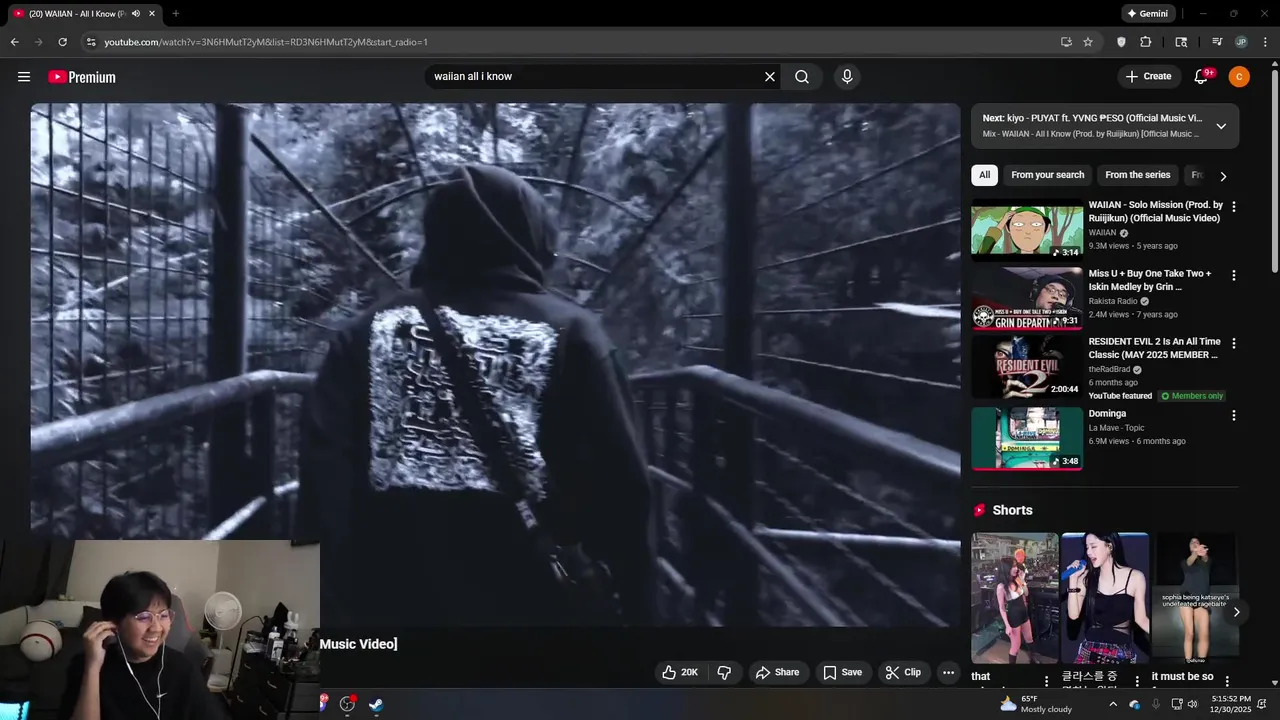
Task: Open a new browser tab
Action: 176,14
